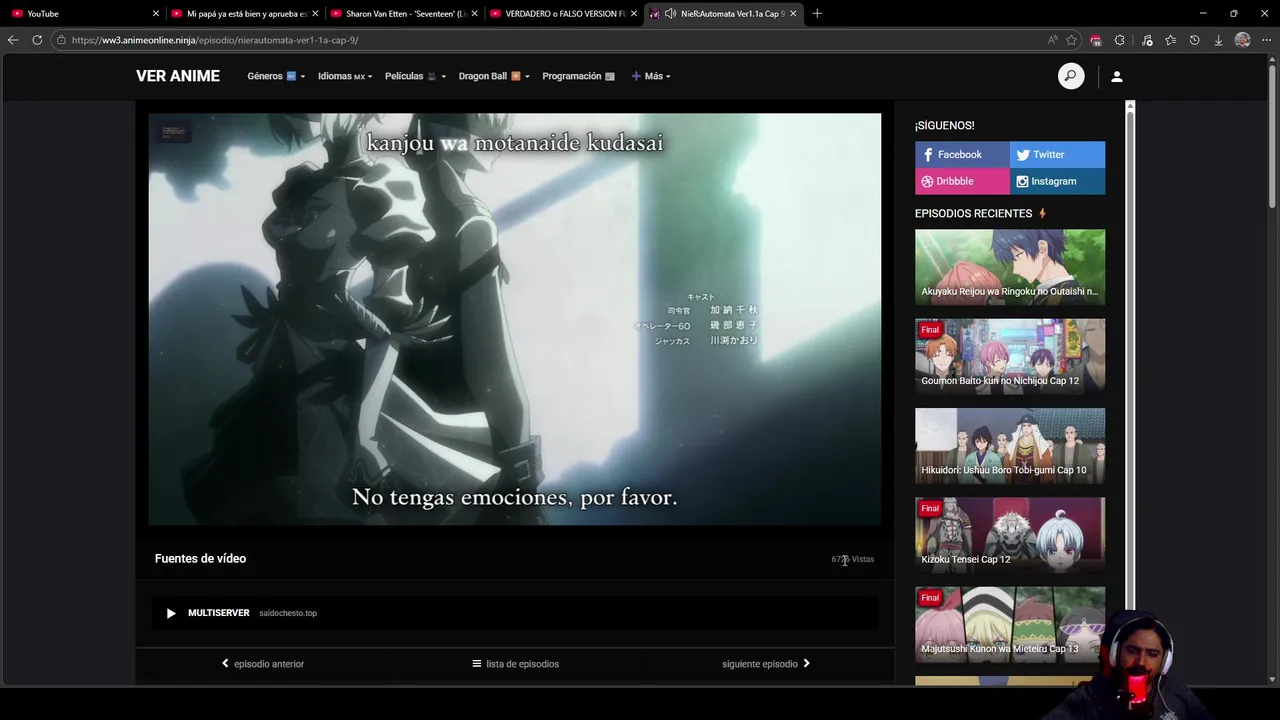This screenshot has height=720, width=1280.
Task: Select the saidochesto.top server label
Action: [x=288, y=613]
